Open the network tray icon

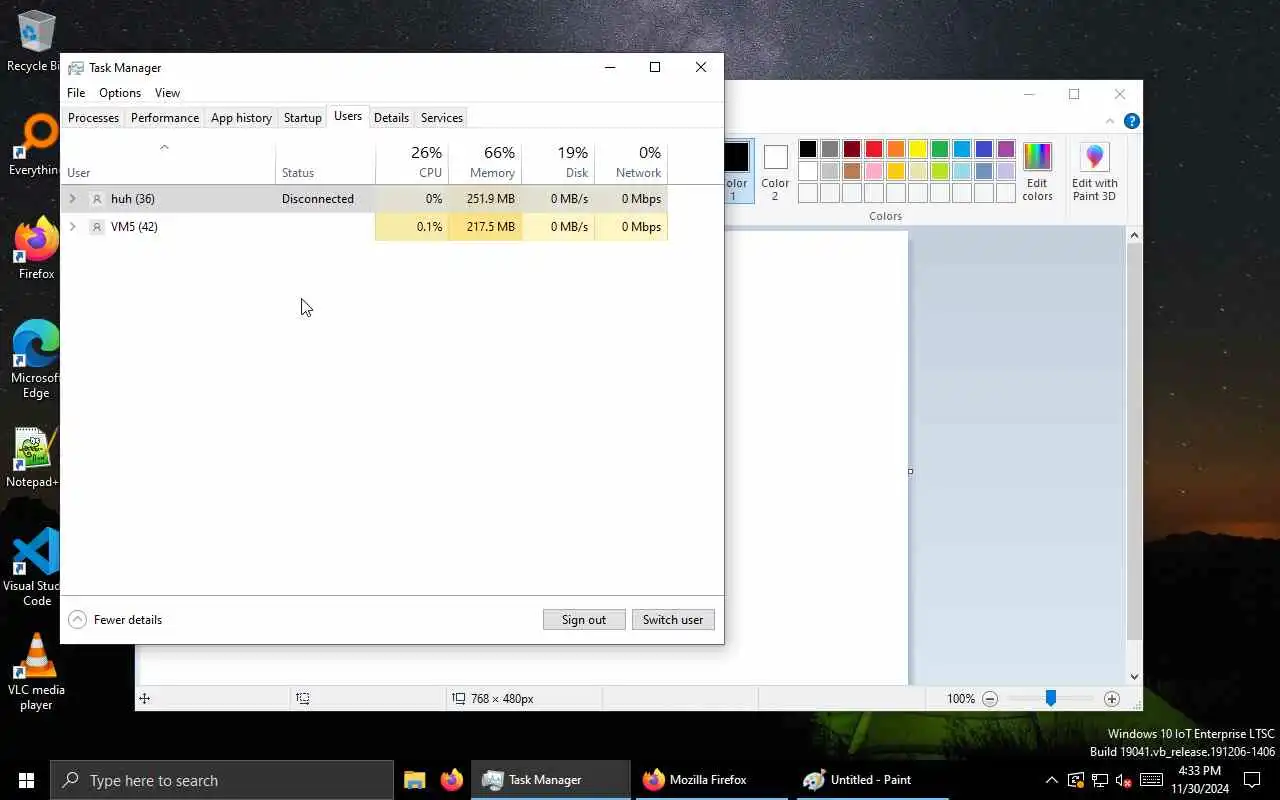coord(1099,780)
